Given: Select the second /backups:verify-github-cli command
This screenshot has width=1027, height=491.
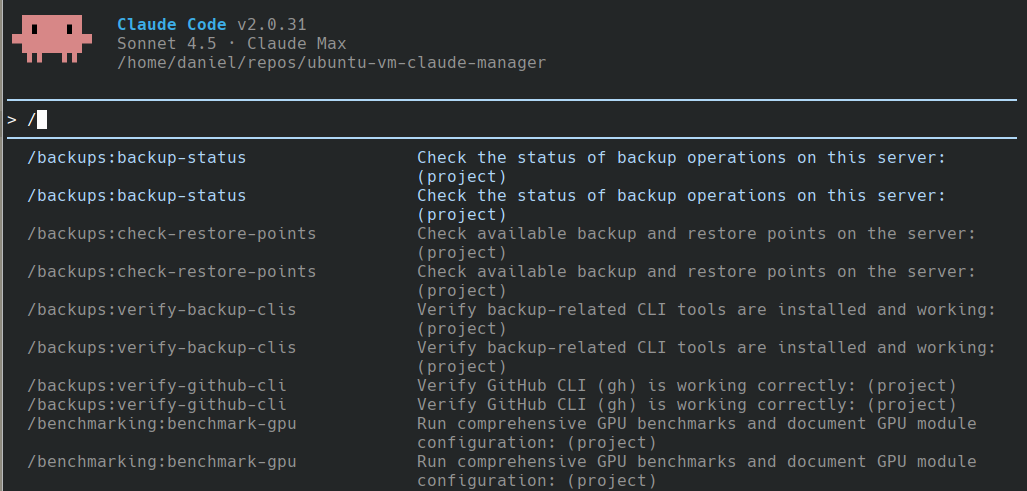Looking at the screenshot, I should (x=157, y=405).
